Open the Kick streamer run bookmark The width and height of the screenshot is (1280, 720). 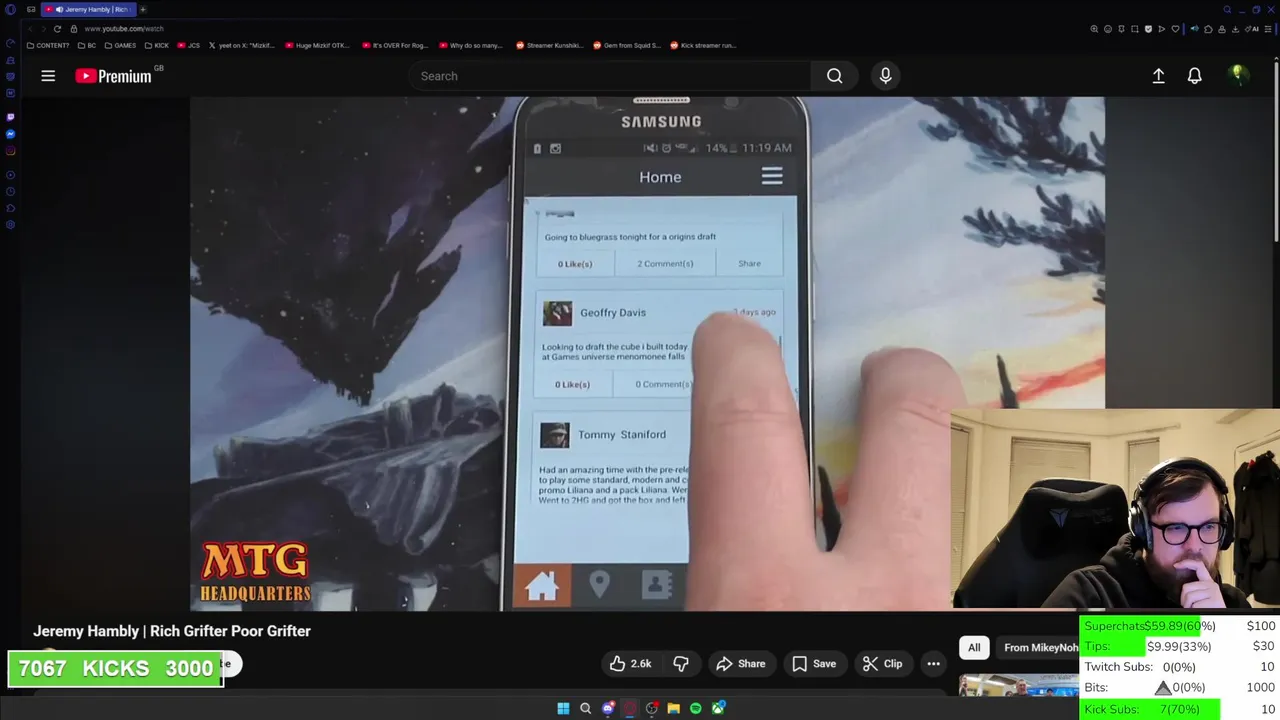point(703,45)
